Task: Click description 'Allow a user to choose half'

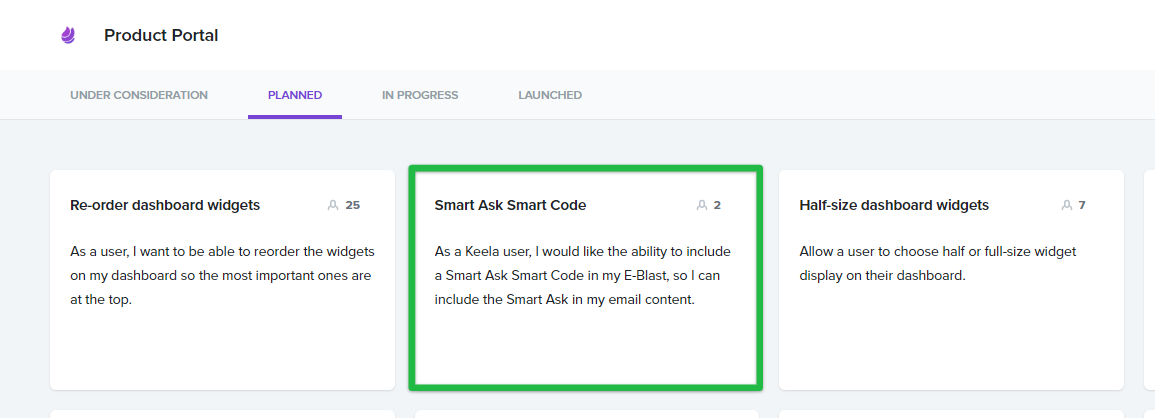Action: click(x=938, y=264)
